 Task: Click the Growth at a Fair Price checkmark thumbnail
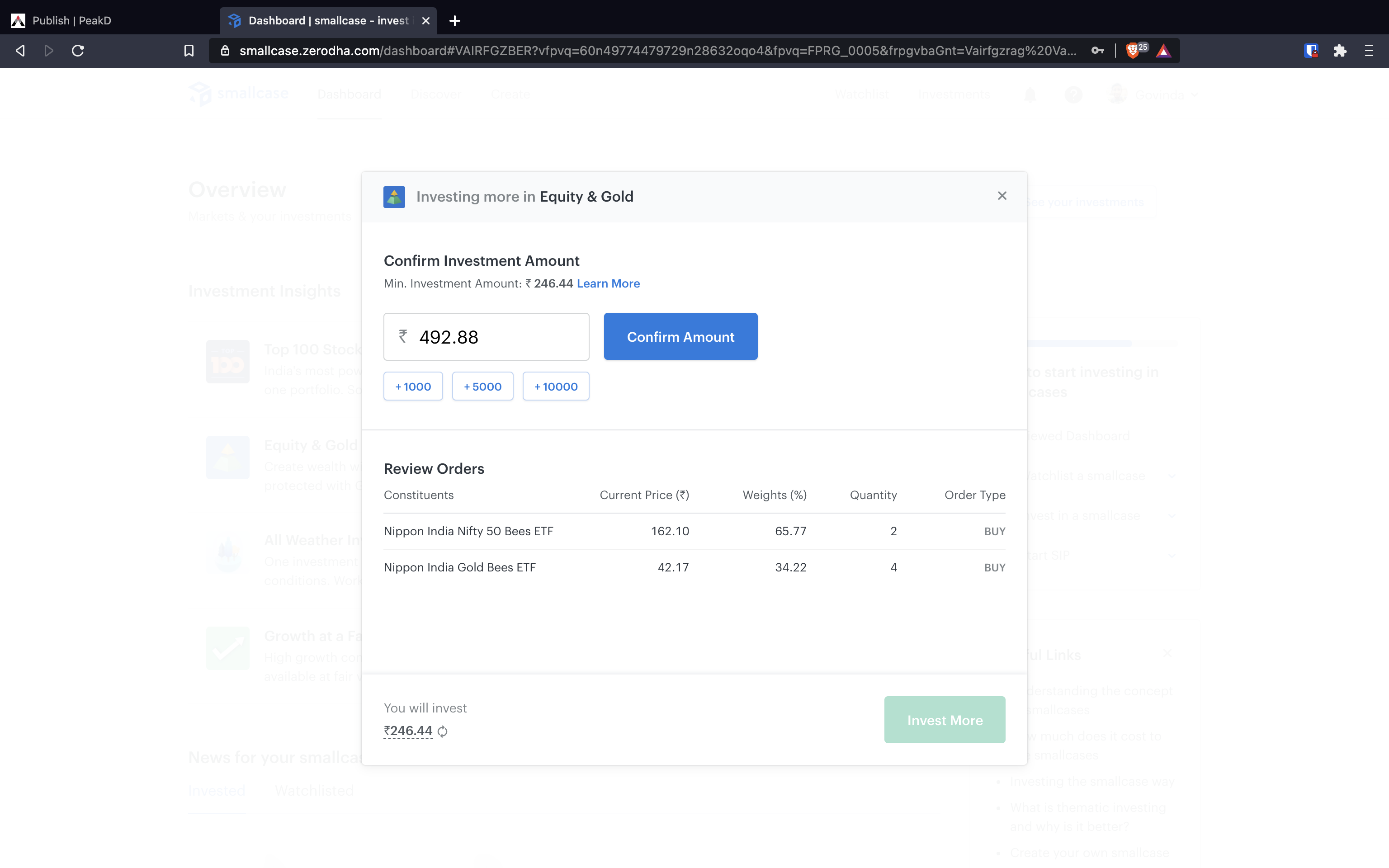point(228,648)
